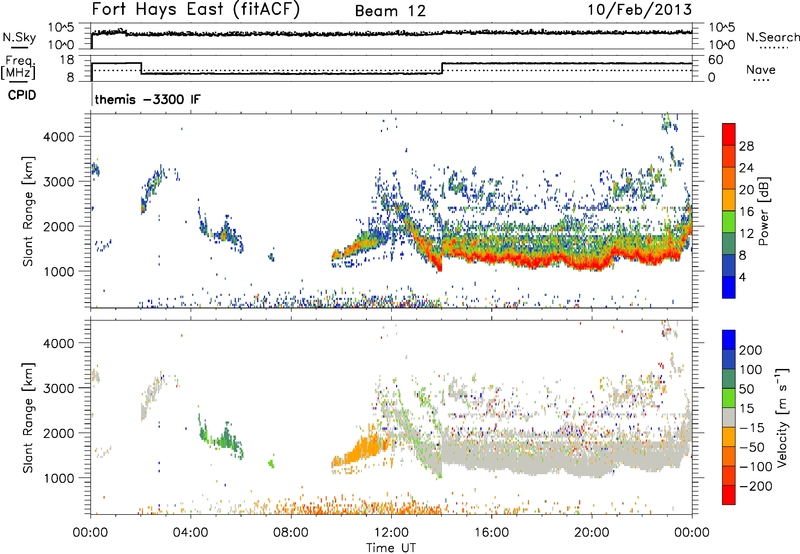Screen dimensions: 800x554
Task: Pick the red top segment of power colorbar
Action: (x=729, y=134)
